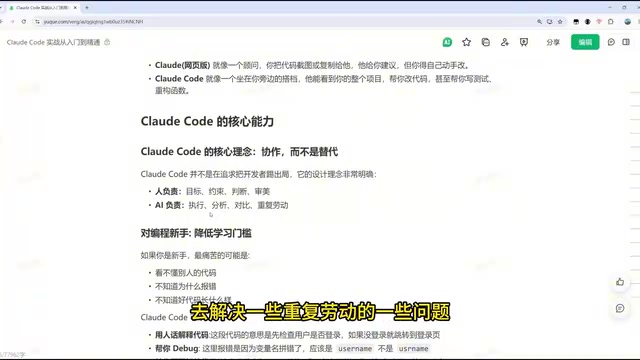Open a new browser tab with plus
This screenshot has width=640, height=360.
coord(87,8)
